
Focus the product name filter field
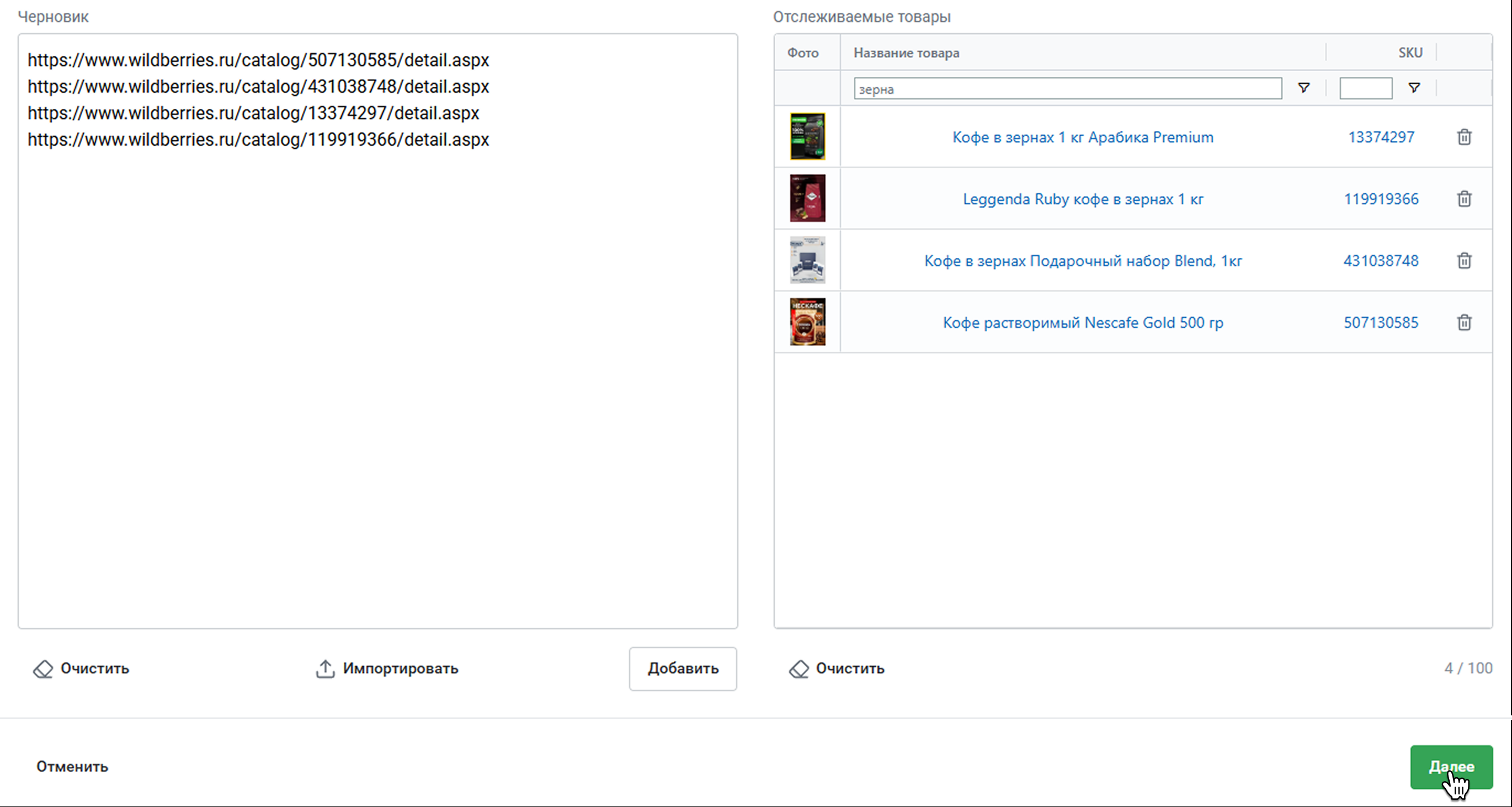(x=1067, y=89)
